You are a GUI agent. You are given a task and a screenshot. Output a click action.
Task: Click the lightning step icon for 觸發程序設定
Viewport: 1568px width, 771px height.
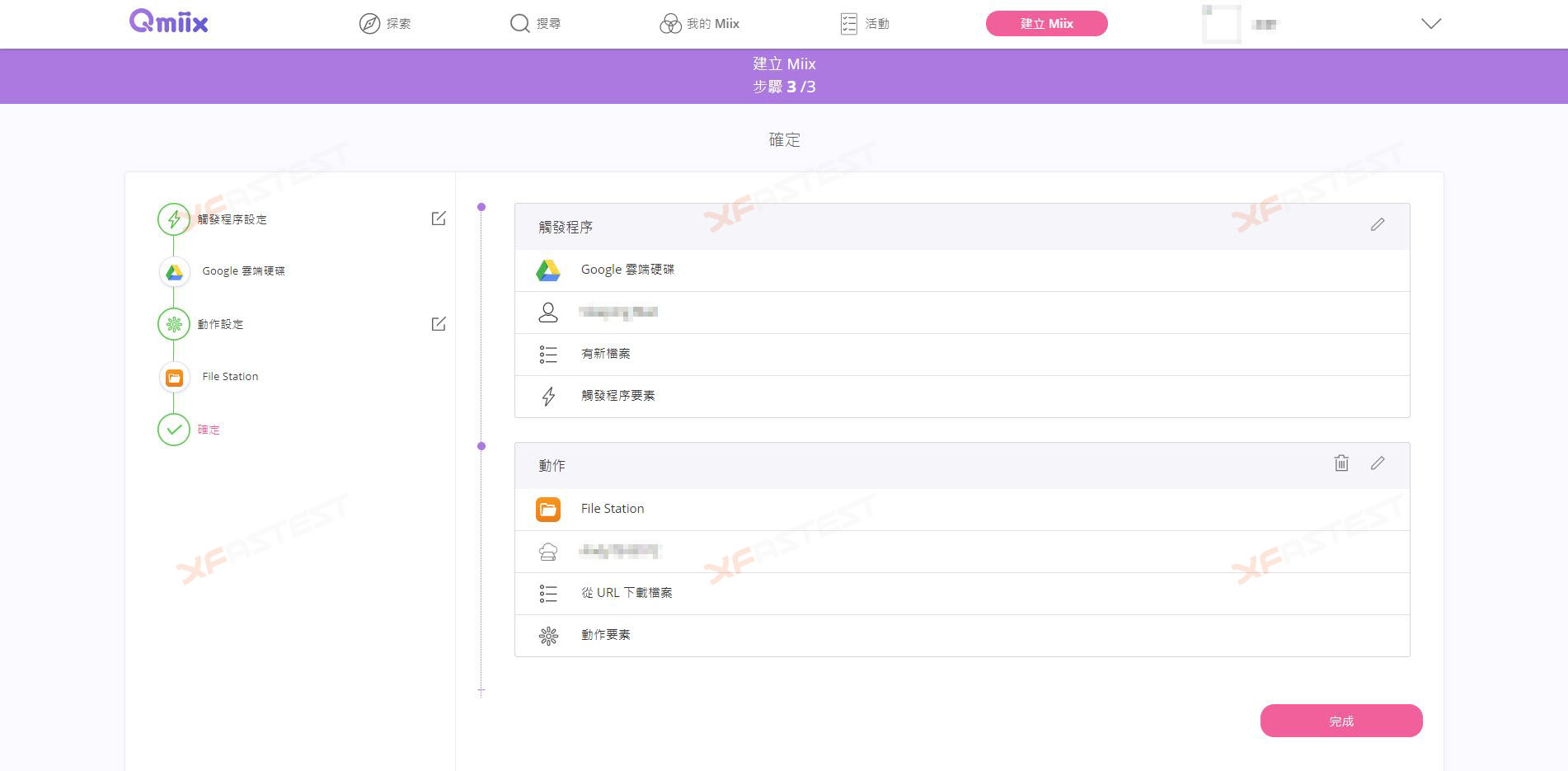[174, 219]
